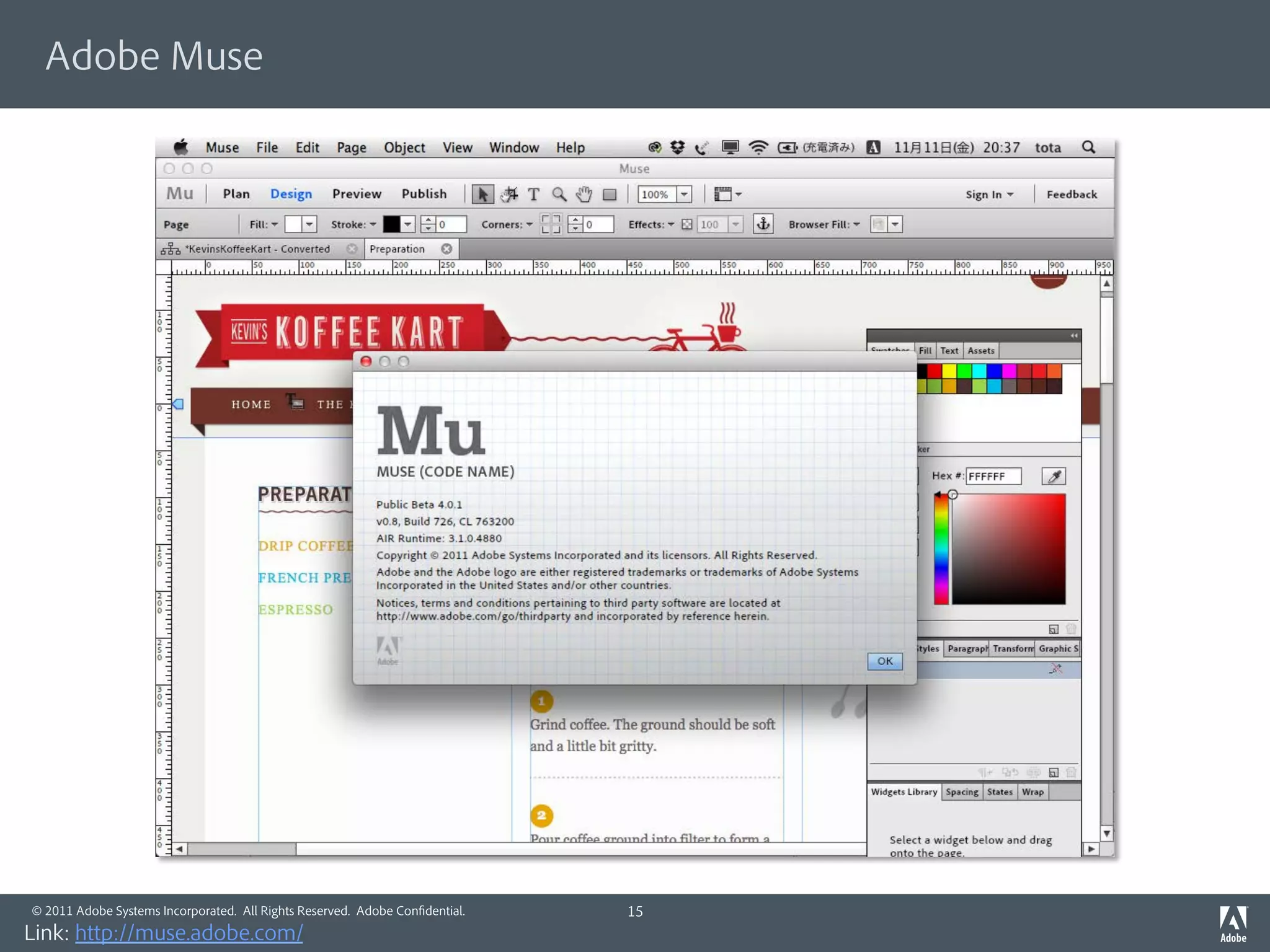Screen dimensions: 1270x952
Task: Pick the yellow swatch in Swatches panel
Action: tap(949, 371)
